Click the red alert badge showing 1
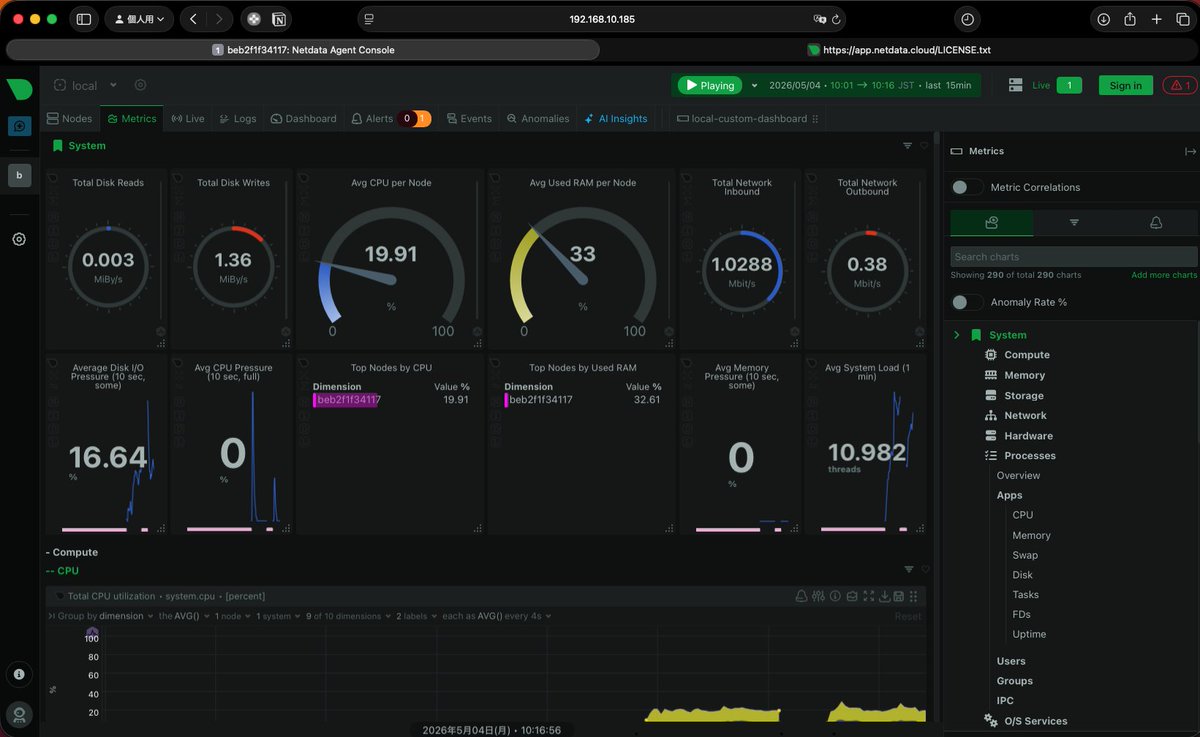The height and width of the screenshot is (737, 1200). coord(1180,85)
